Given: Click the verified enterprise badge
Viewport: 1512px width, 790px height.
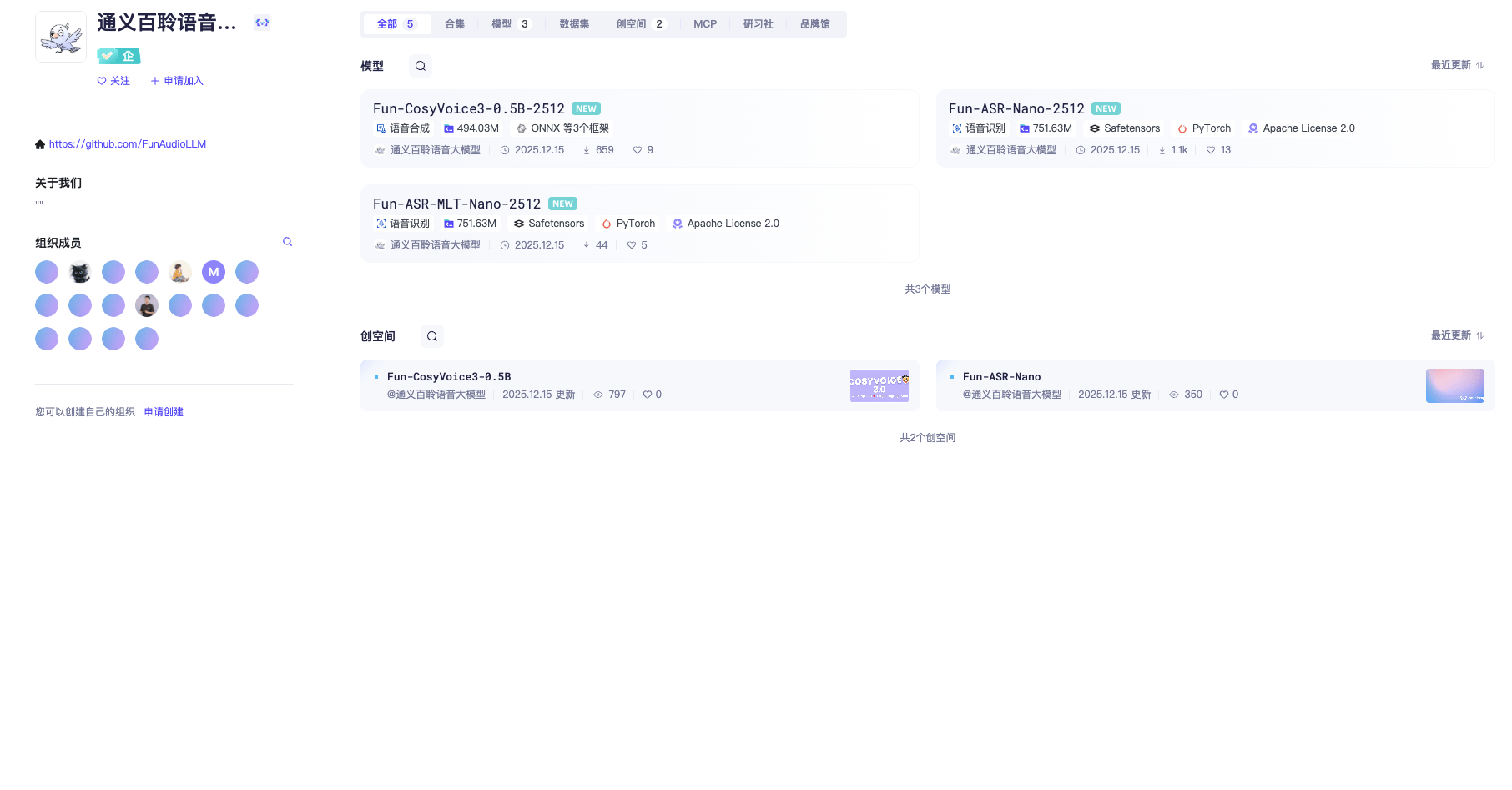Looking at the screenshot, I should (118, 56).
